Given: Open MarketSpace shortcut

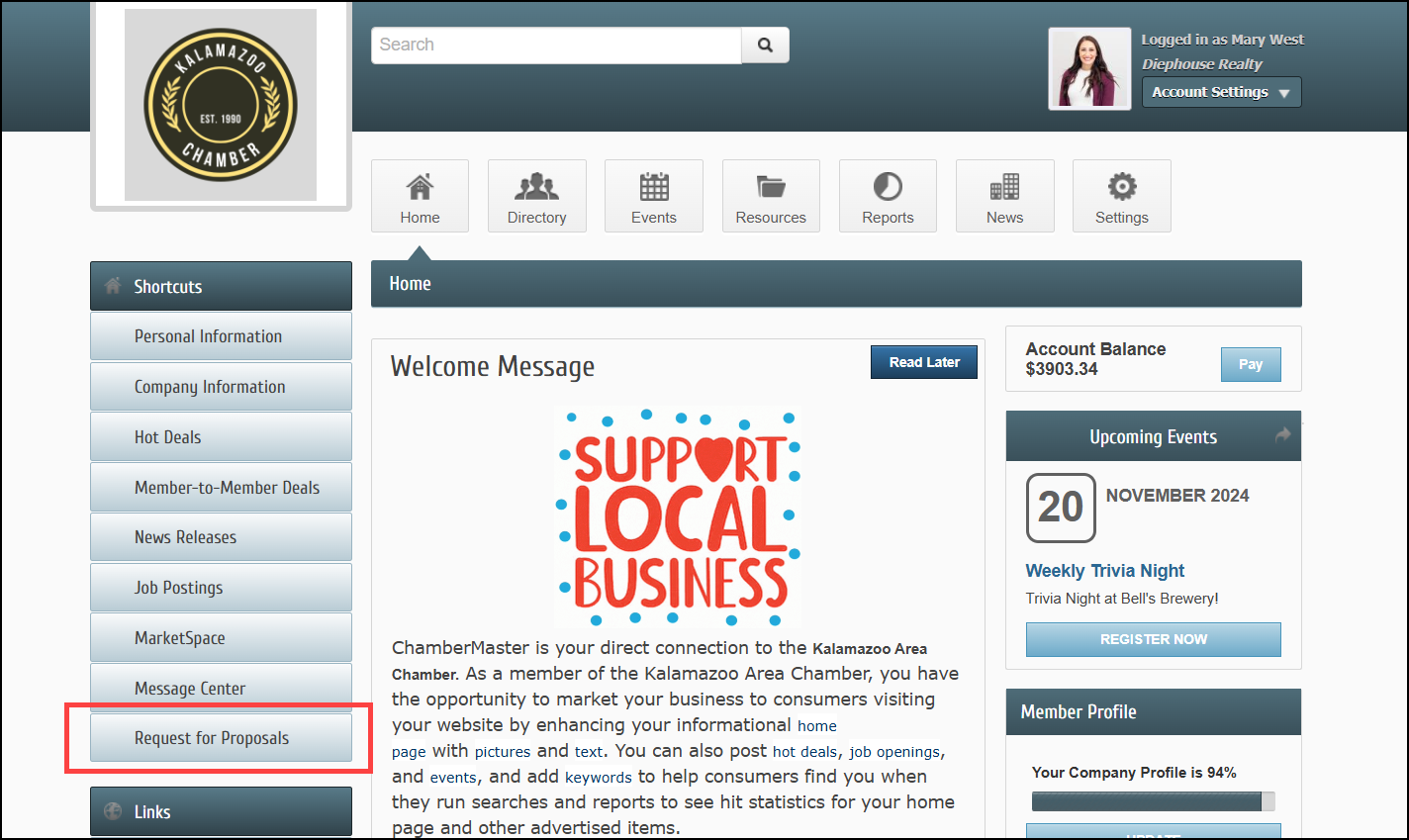Looking at the screenshot, I should coord(221,638).
